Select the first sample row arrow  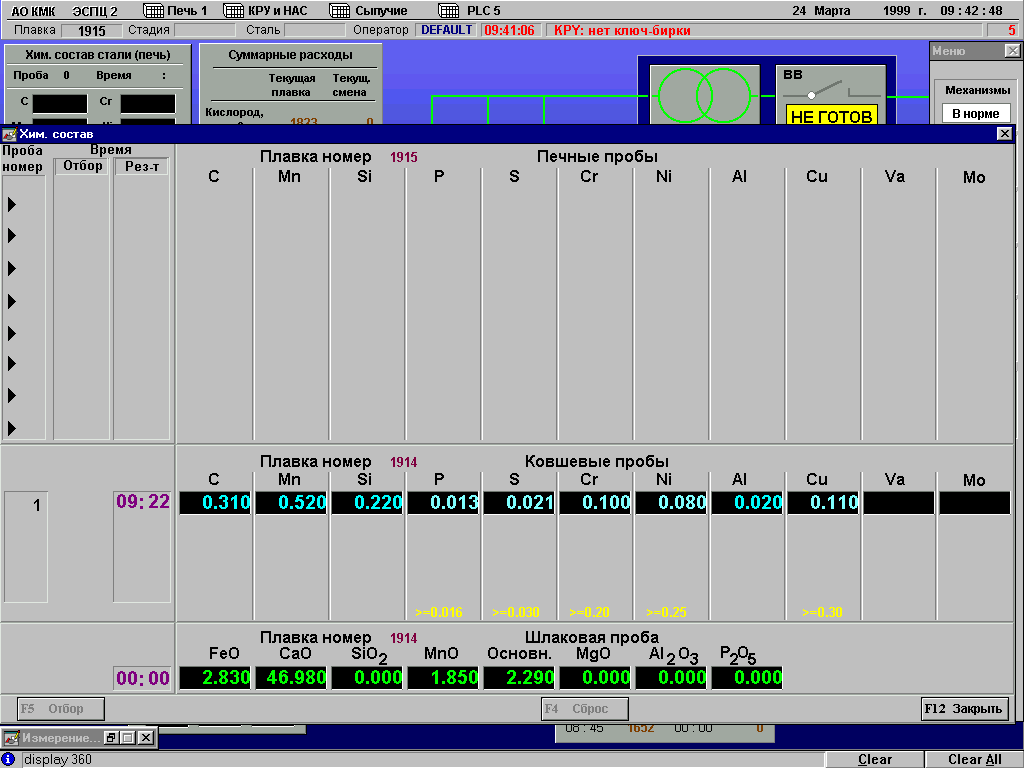[x=12, y=204]
